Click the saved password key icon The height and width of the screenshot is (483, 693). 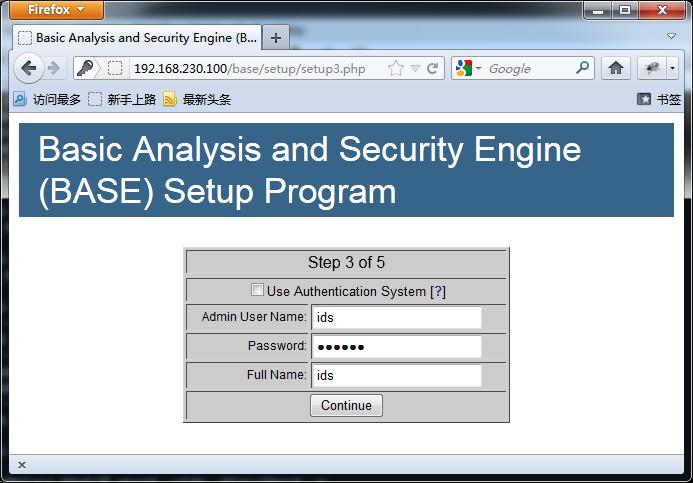[84, 68]
